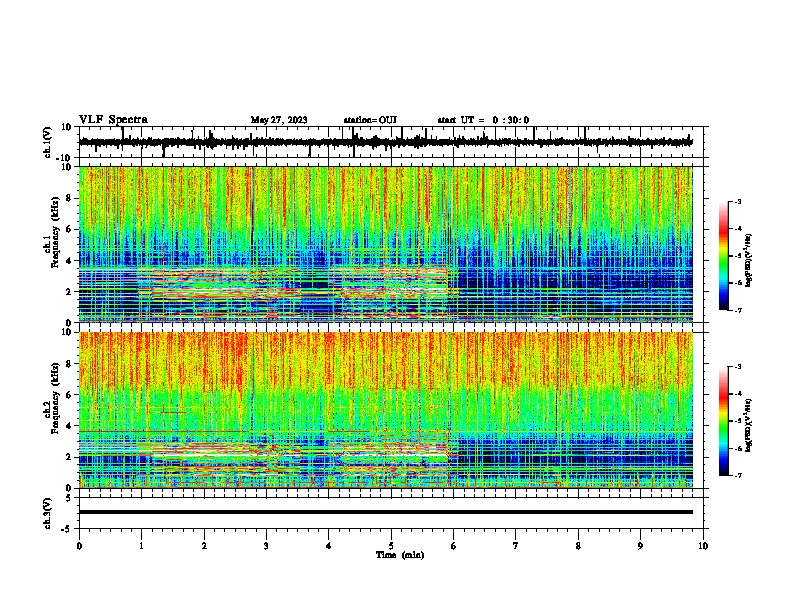Click the "-3" label on ch.2 colorbar
The width and height of the screenshot is (792, 612).
click(738, 367)
